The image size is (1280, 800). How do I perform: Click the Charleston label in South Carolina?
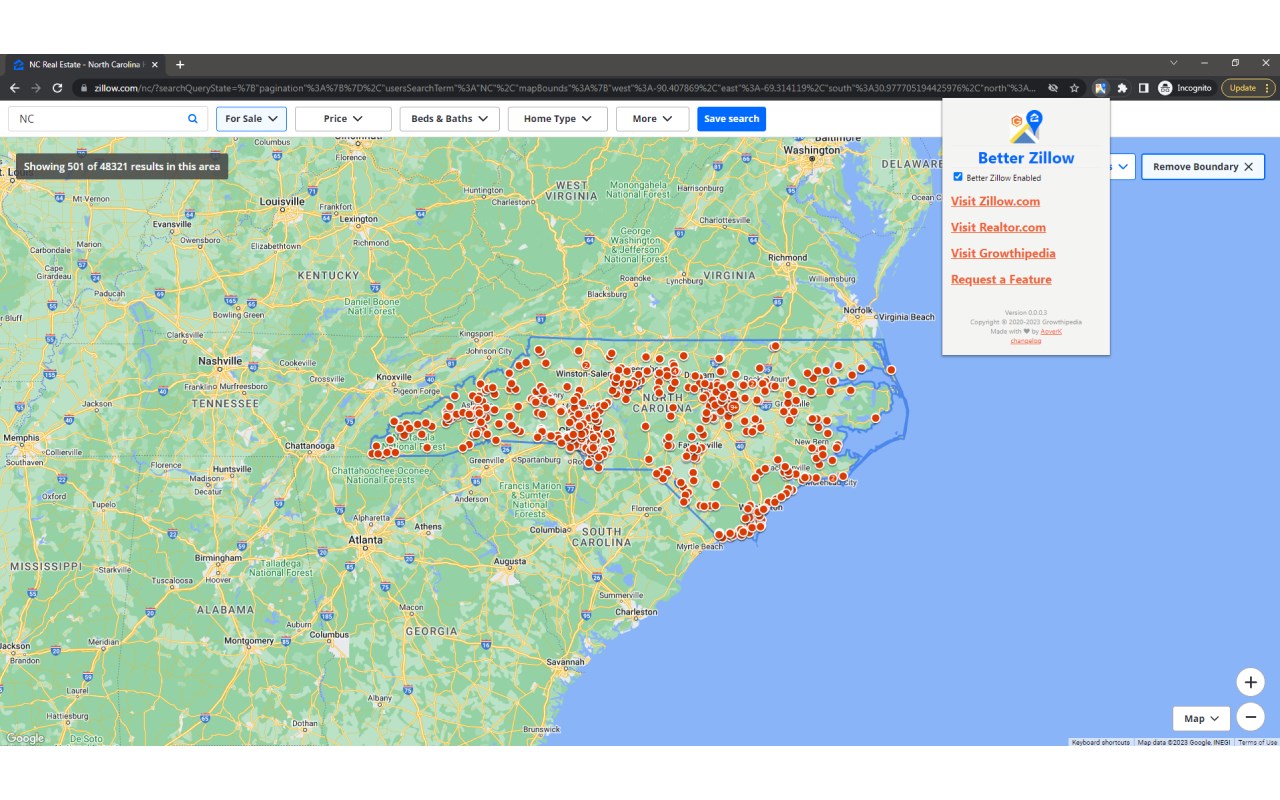637,612
